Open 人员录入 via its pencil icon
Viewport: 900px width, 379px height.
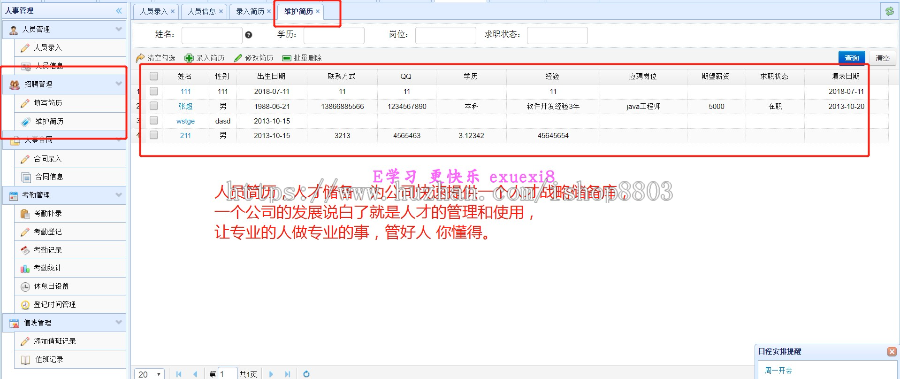tap(25, 48)
